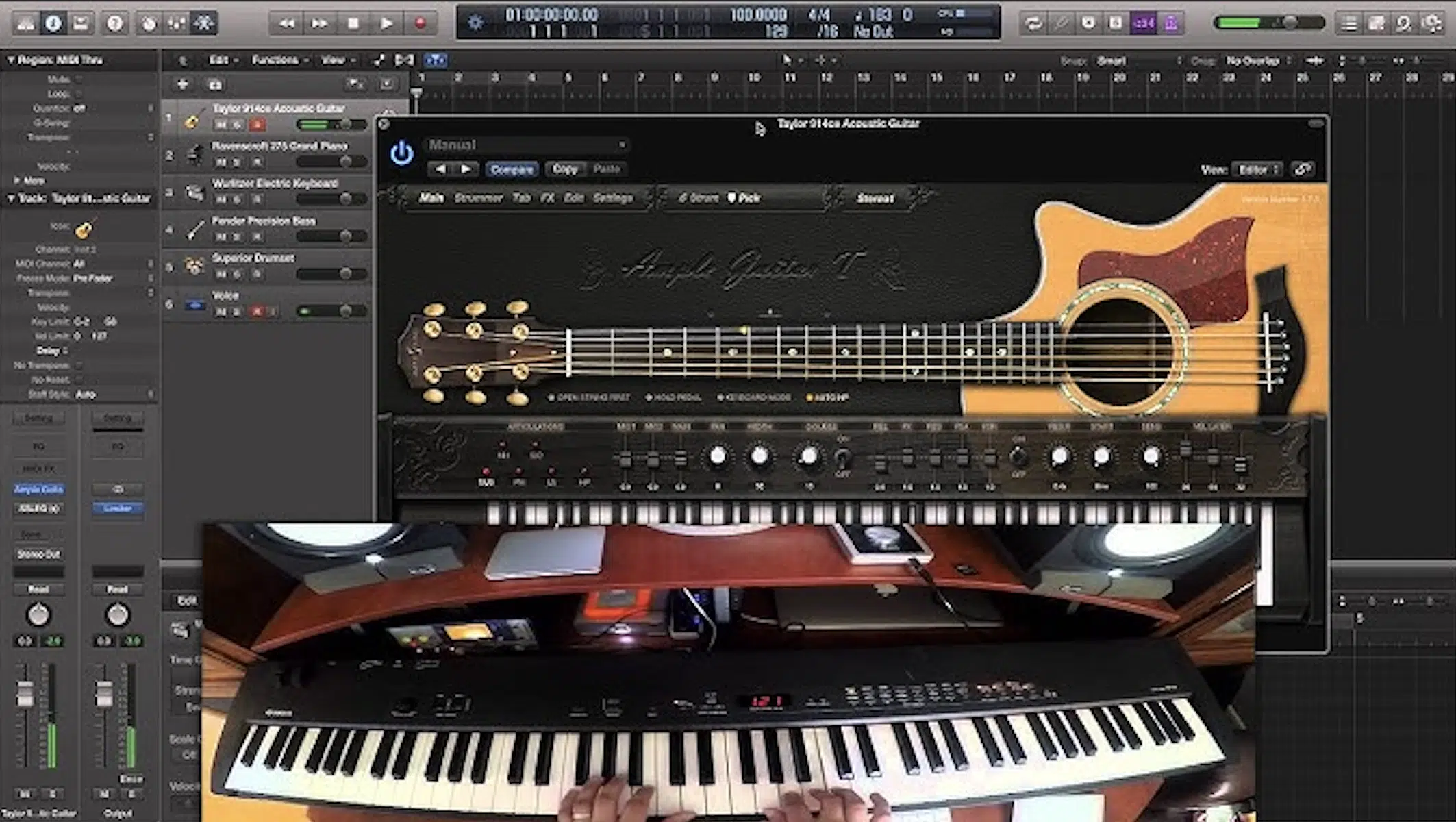The width and height of the screenshot is (1456, 822).
Task: Click the Paste button in plugin header
Action: click(607, 169)
